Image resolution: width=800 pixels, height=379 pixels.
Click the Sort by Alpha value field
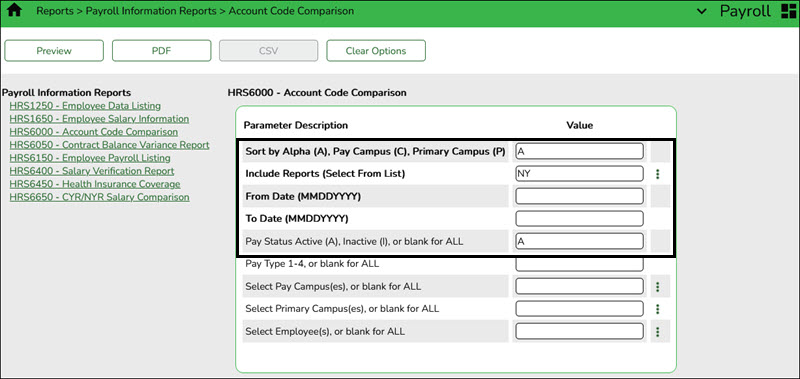[x=580, y=151]
